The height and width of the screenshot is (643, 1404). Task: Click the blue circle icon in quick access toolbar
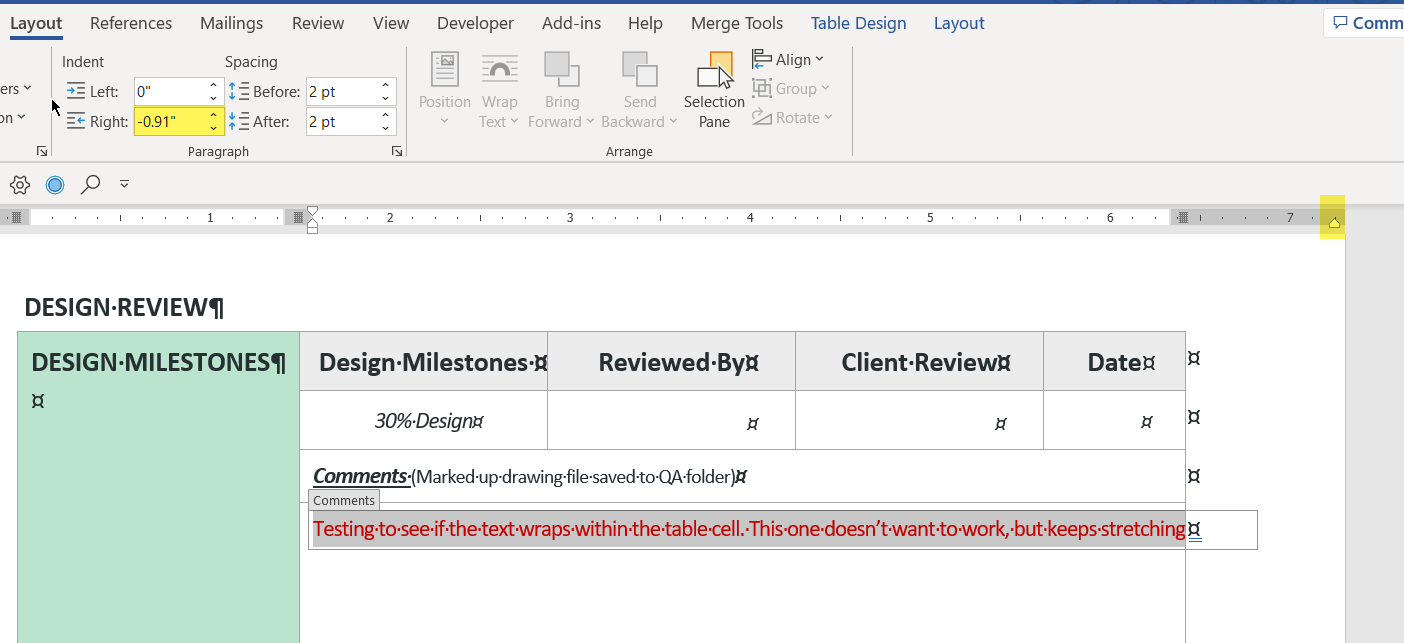(55, 184)
